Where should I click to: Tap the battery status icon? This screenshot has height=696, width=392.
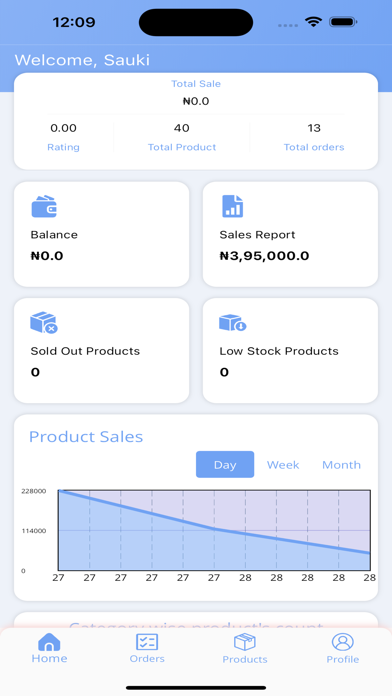(x=343, y=22)
